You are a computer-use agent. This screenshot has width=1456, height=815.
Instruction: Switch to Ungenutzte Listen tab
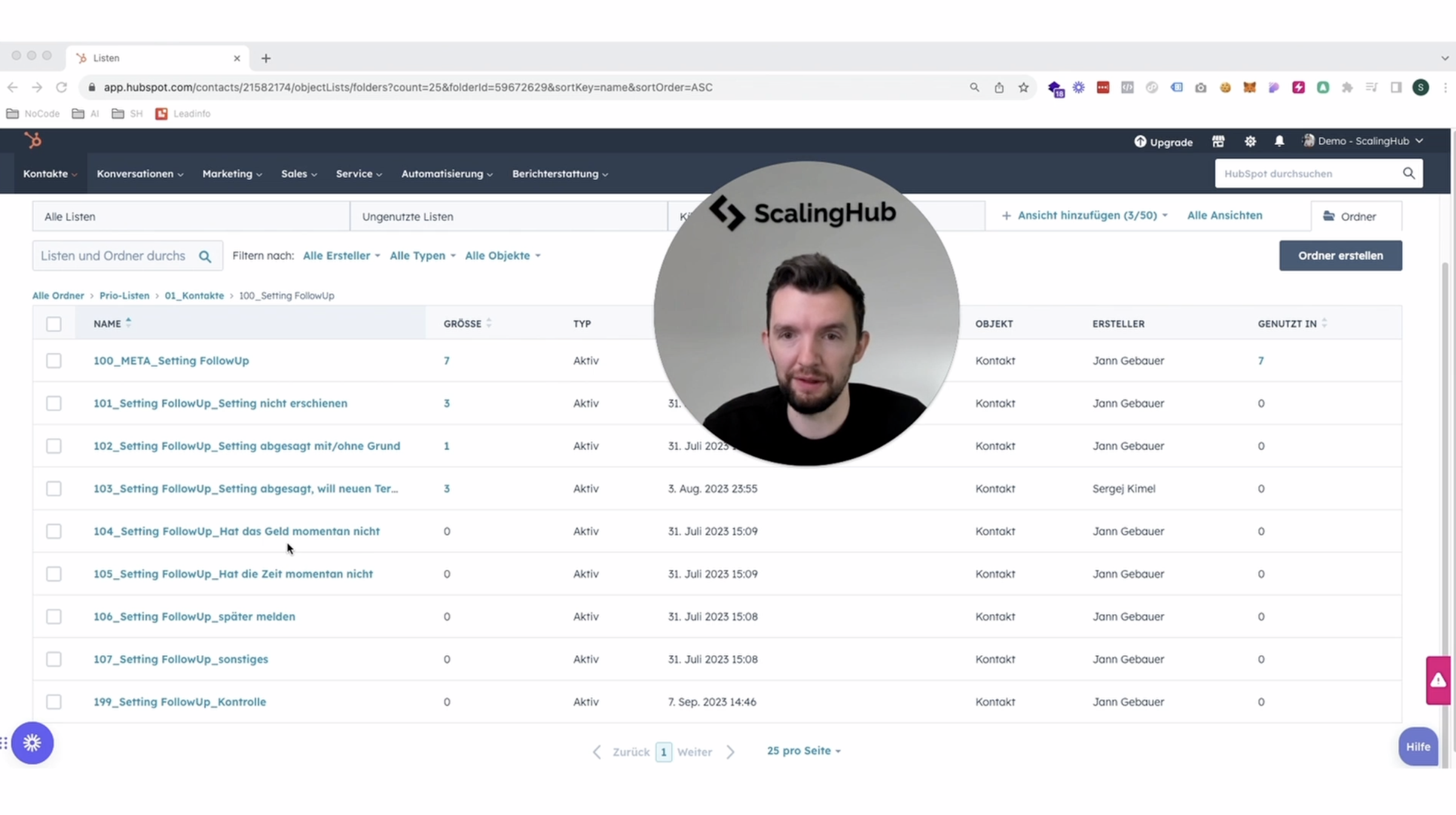click(x=408, y=217)
